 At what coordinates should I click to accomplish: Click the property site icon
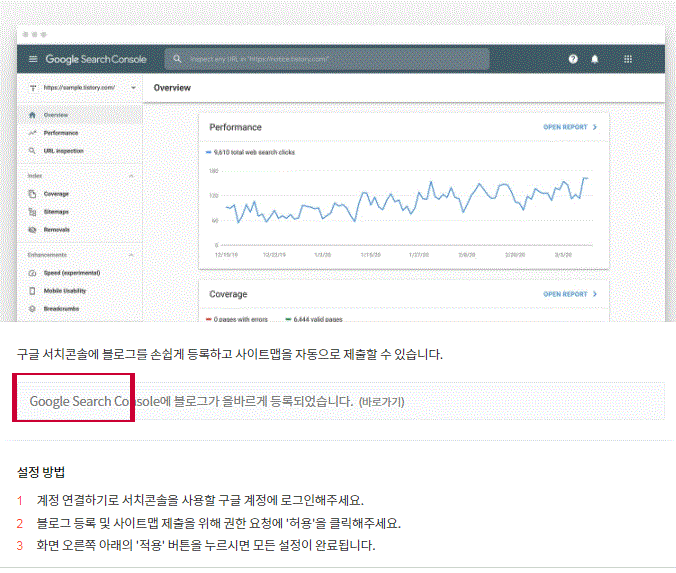tap(33, 88)
